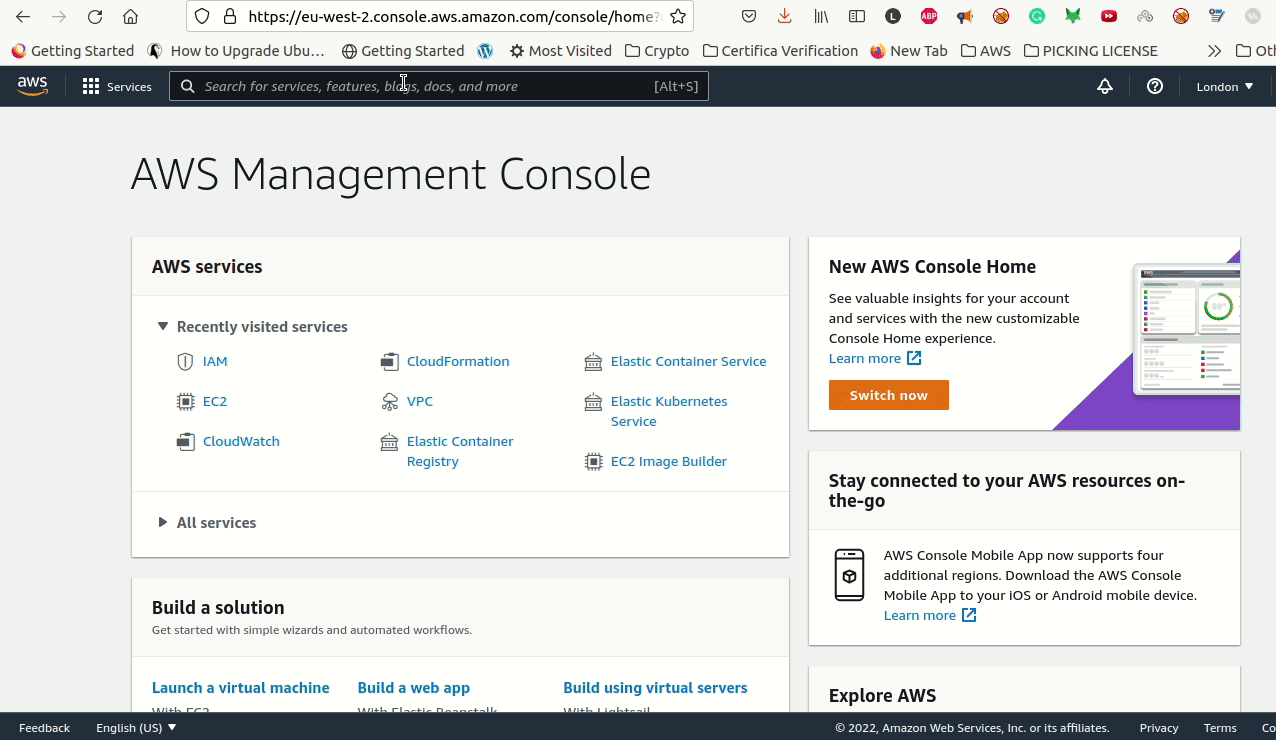Click the EC2 Image Builder chip icon

(x=593, y=462)
